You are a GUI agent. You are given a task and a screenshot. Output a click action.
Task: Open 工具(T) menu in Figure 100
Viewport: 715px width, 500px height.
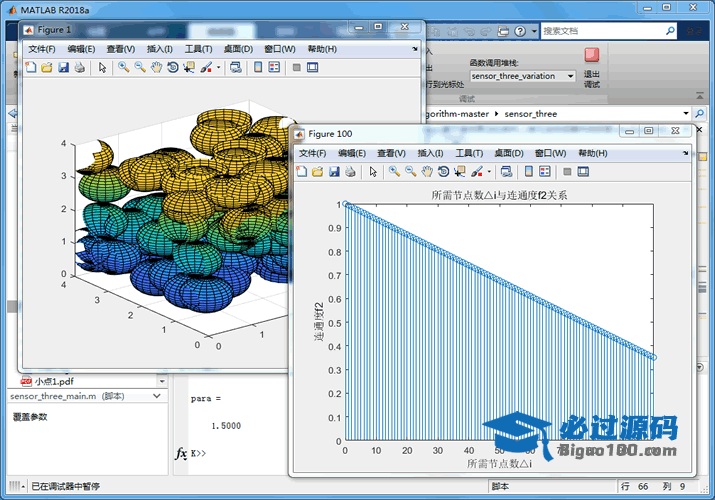coord(469,154)
